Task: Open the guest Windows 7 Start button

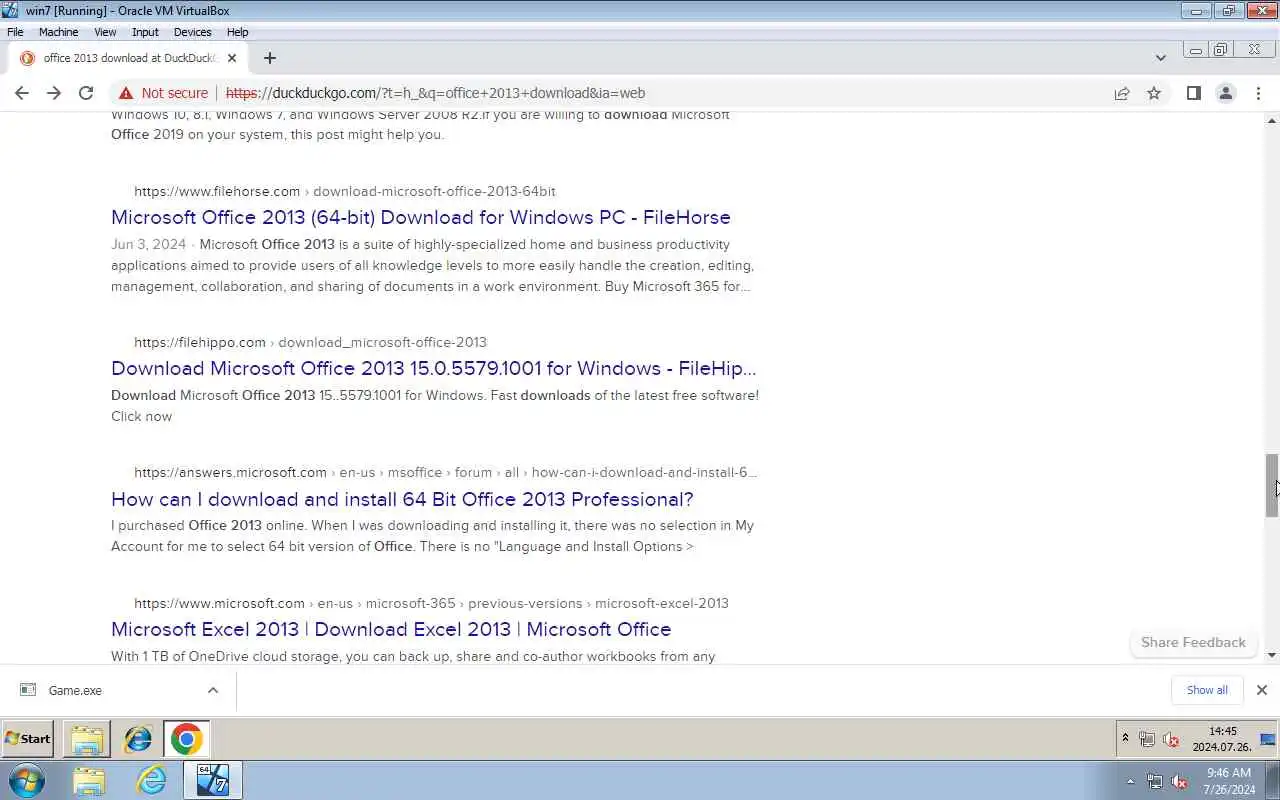Action: pyautogui.click(x=28, y=739)
